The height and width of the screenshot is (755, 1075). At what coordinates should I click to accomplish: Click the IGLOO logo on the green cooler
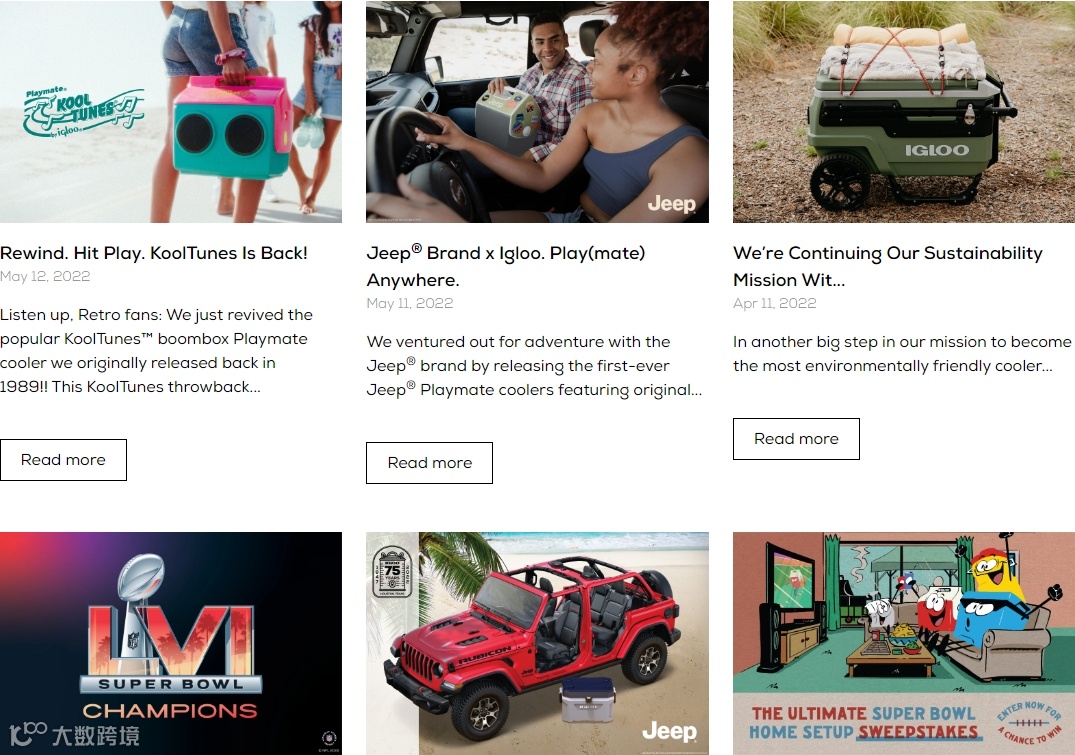tap(937, 150)
